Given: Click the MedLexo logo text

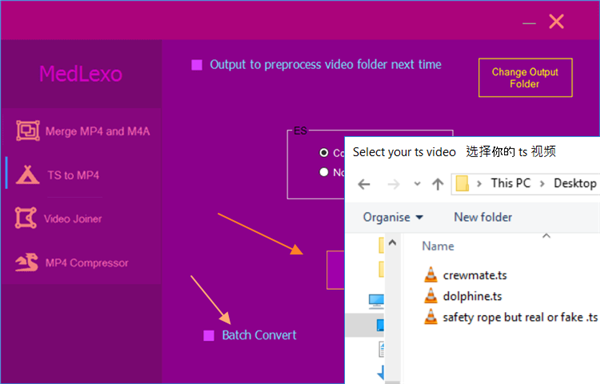Looking at the screenshot, I should (81, 74).
